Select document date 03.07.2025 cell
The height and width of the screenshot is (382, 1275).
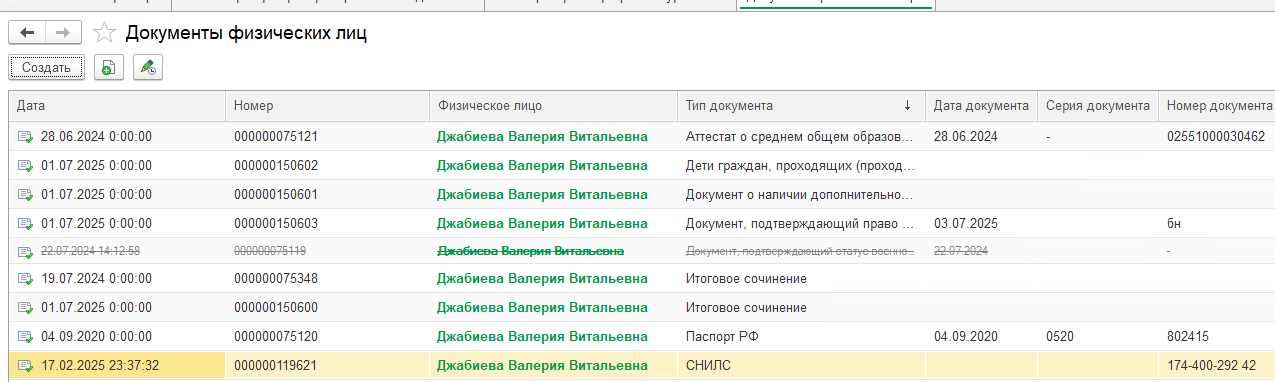966,223
